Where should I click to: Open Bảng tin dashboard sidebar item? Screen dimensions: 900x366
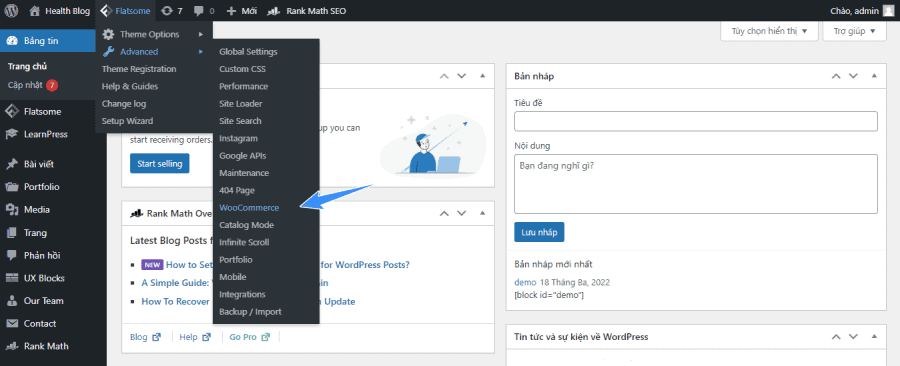tap(48, 41)
